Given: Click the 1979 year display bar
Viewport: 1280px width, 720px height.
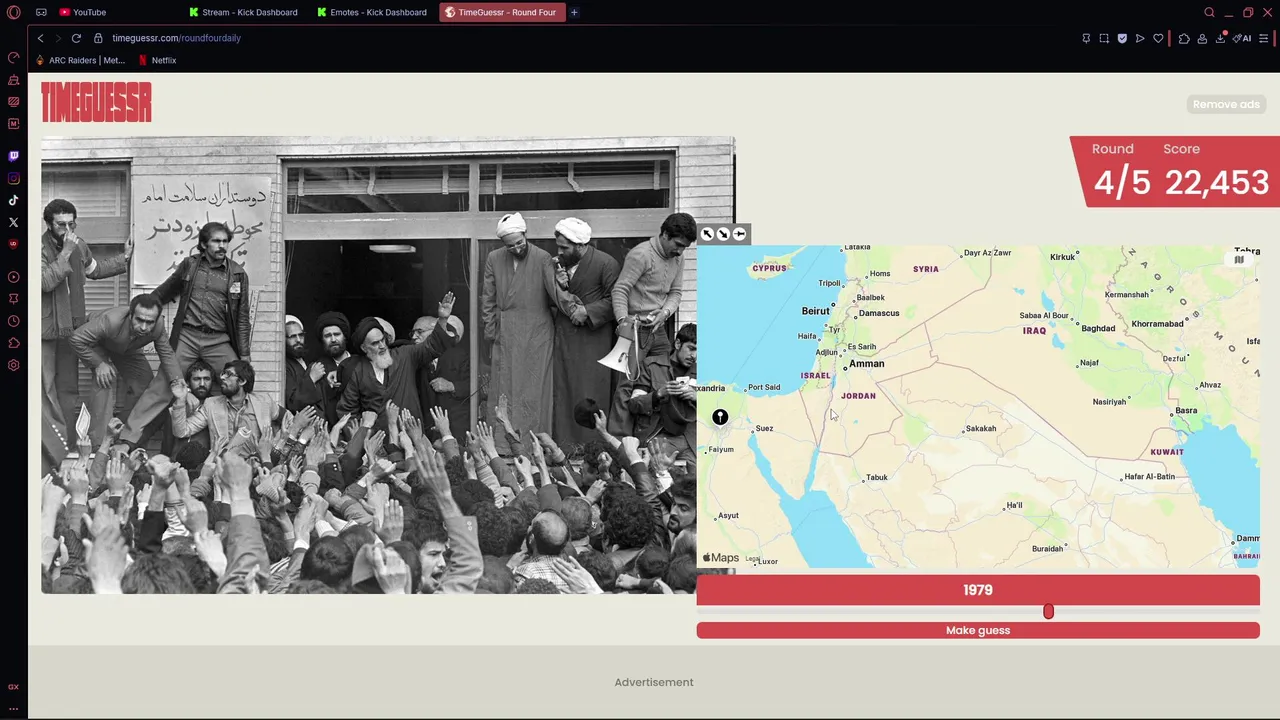Looking at the screenshot, I should 978,590.
